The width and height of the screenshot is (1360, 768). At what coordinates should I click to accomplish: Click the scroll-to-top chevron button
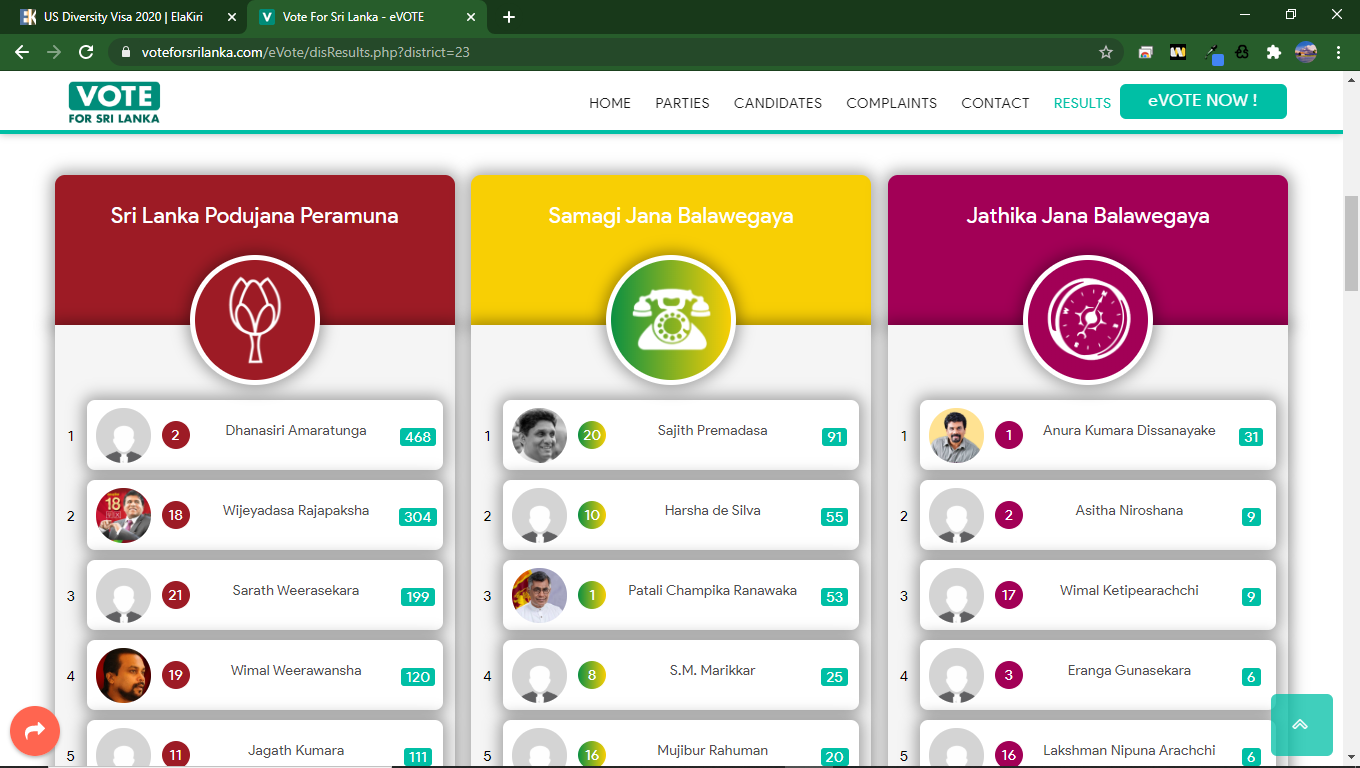coord(1301,725)
